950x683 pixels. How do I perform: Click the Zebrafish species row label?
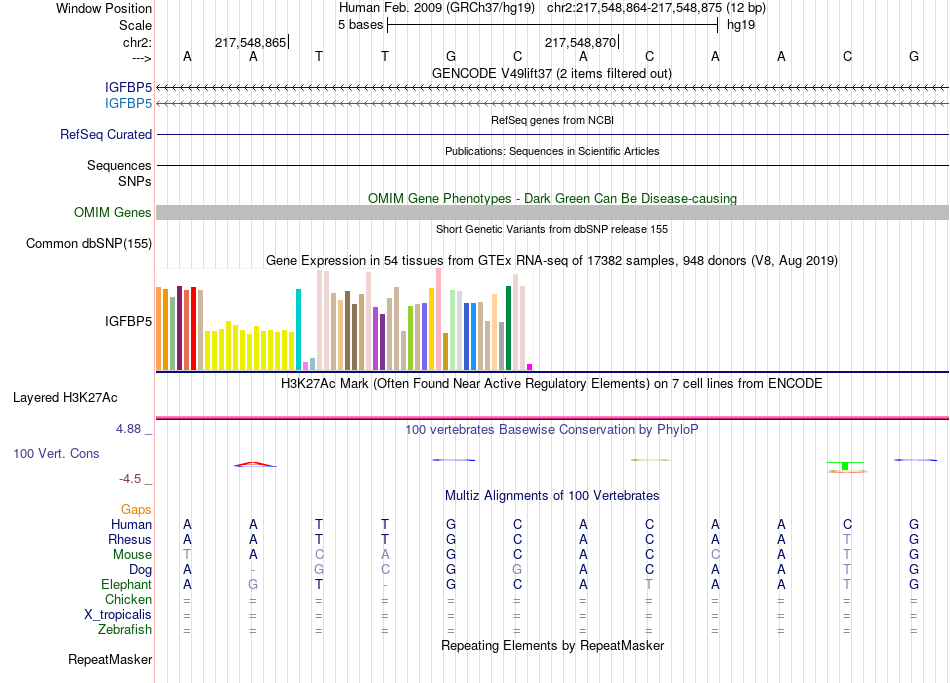click(125, 630)
